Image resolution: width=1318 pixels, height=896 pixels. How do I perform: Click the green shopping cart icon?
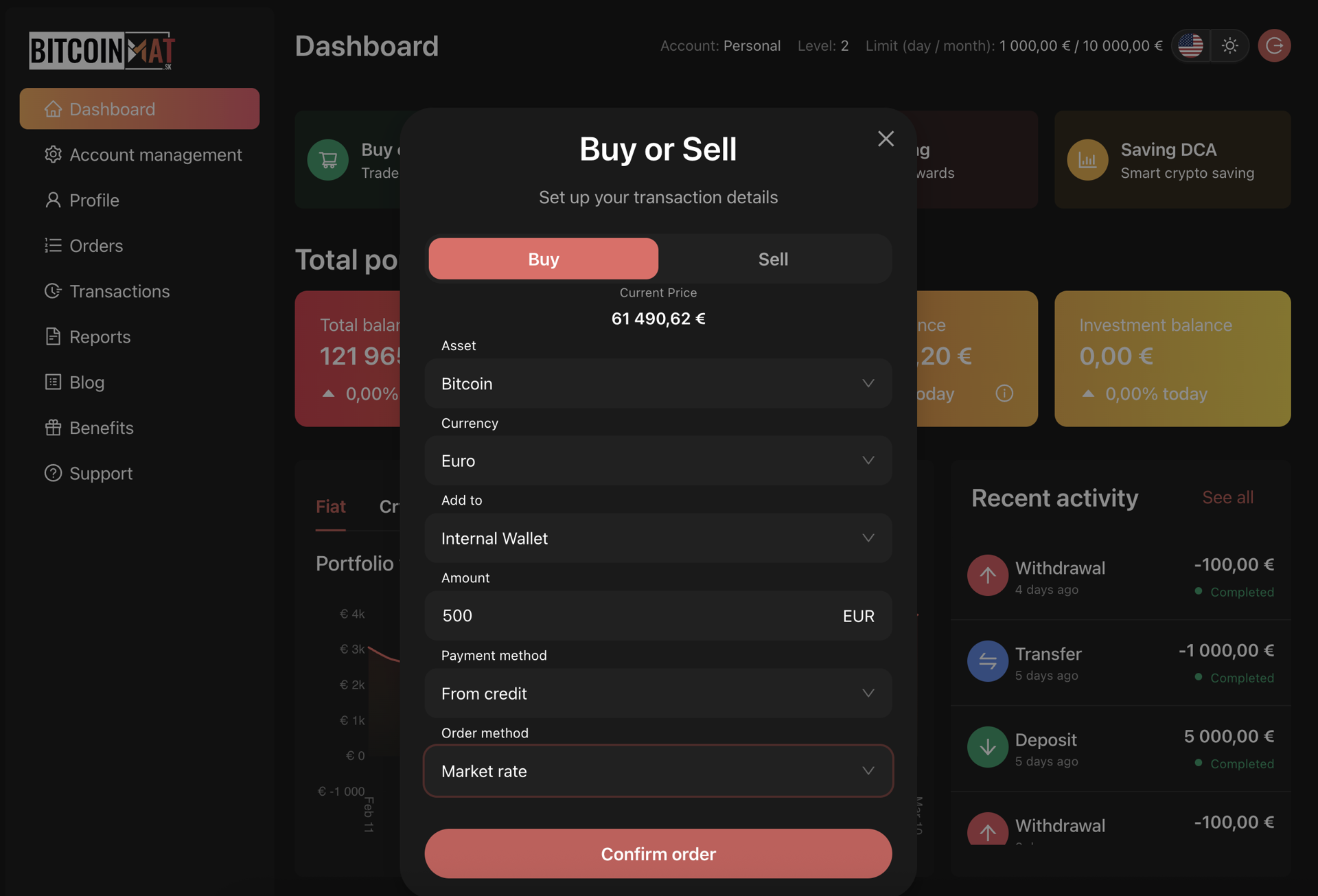pyautogui.click(x=328, y=160)
